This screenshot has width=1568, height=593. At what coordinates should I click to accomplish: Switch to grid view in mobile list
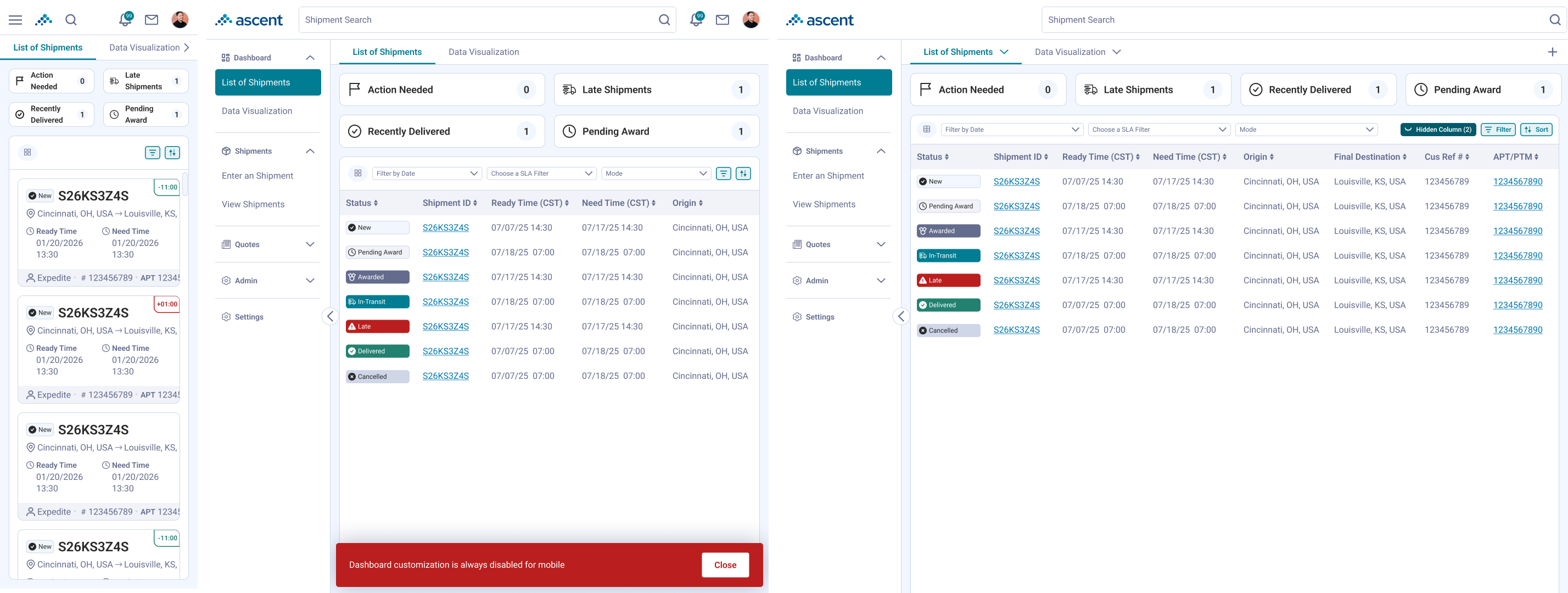click(x=27, y=152)
